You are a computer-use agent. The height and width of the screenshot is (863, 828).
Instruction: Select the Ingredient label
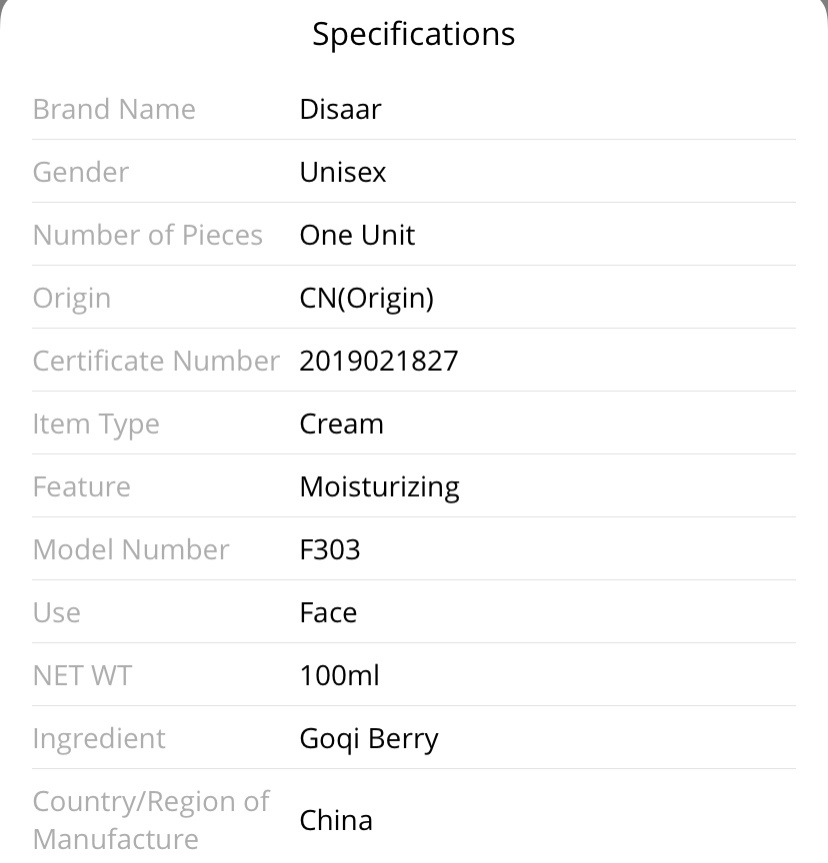[99, 739]
